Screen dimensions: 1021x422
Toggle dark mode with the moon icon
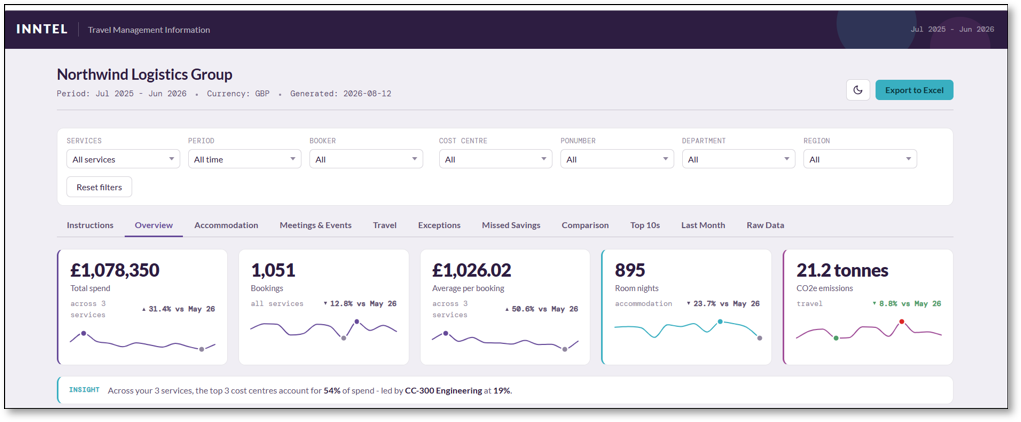(858, 91)
